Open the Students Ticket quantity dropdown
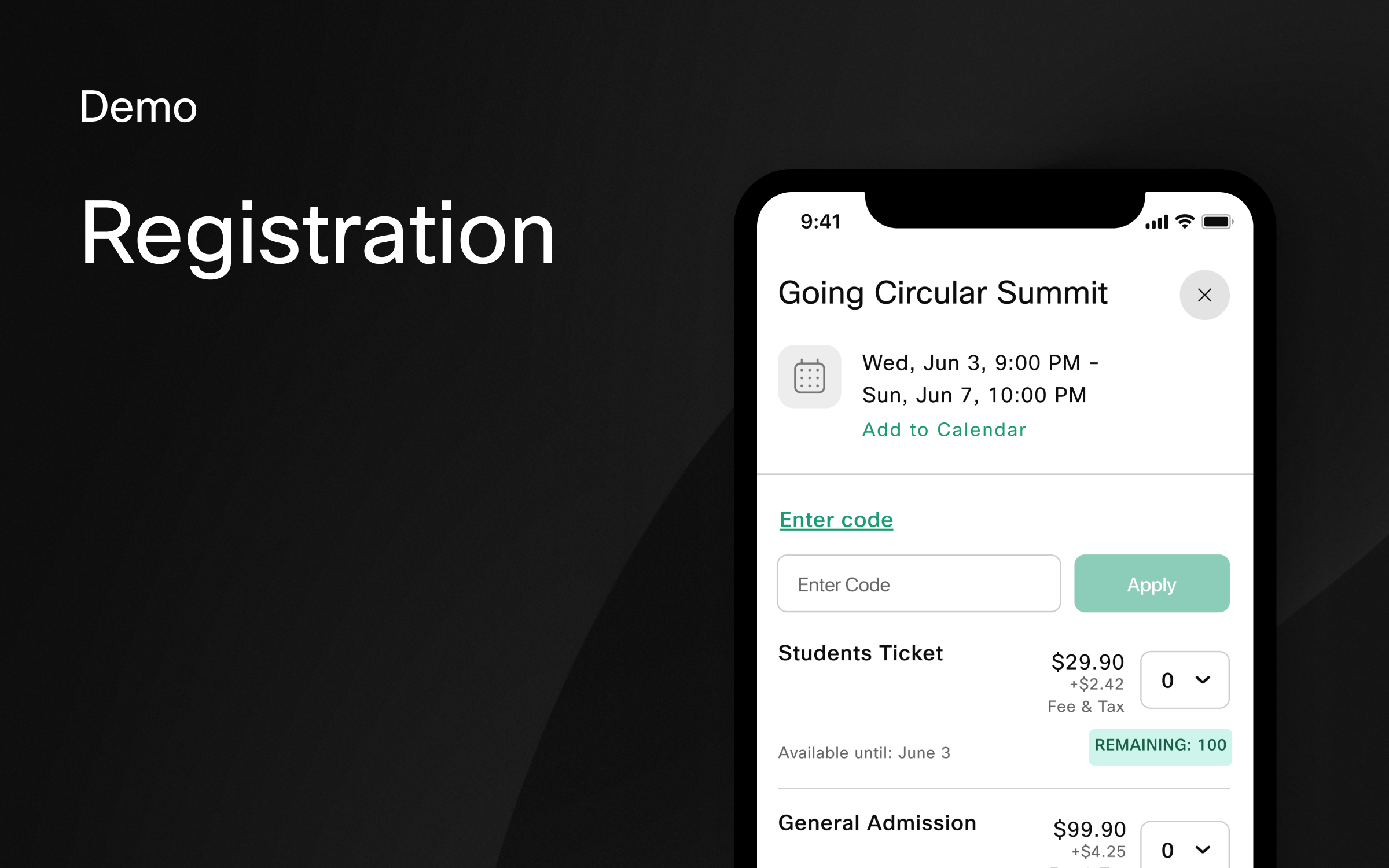1389x868 pixels. pyautogui.click(x=1184, y=680)
